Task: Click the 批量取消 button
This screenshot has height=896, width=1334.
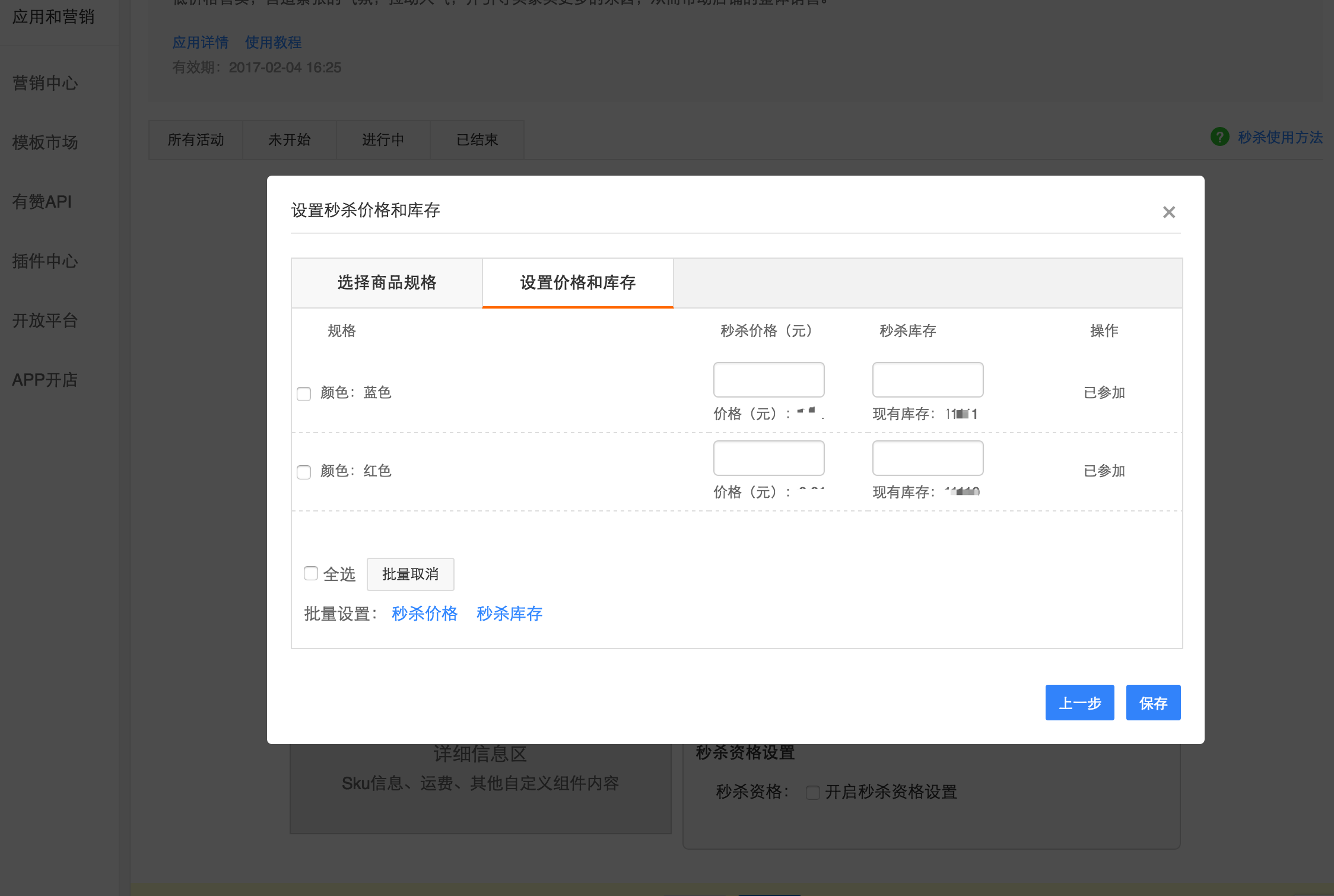Action: (x=411, y=574)
